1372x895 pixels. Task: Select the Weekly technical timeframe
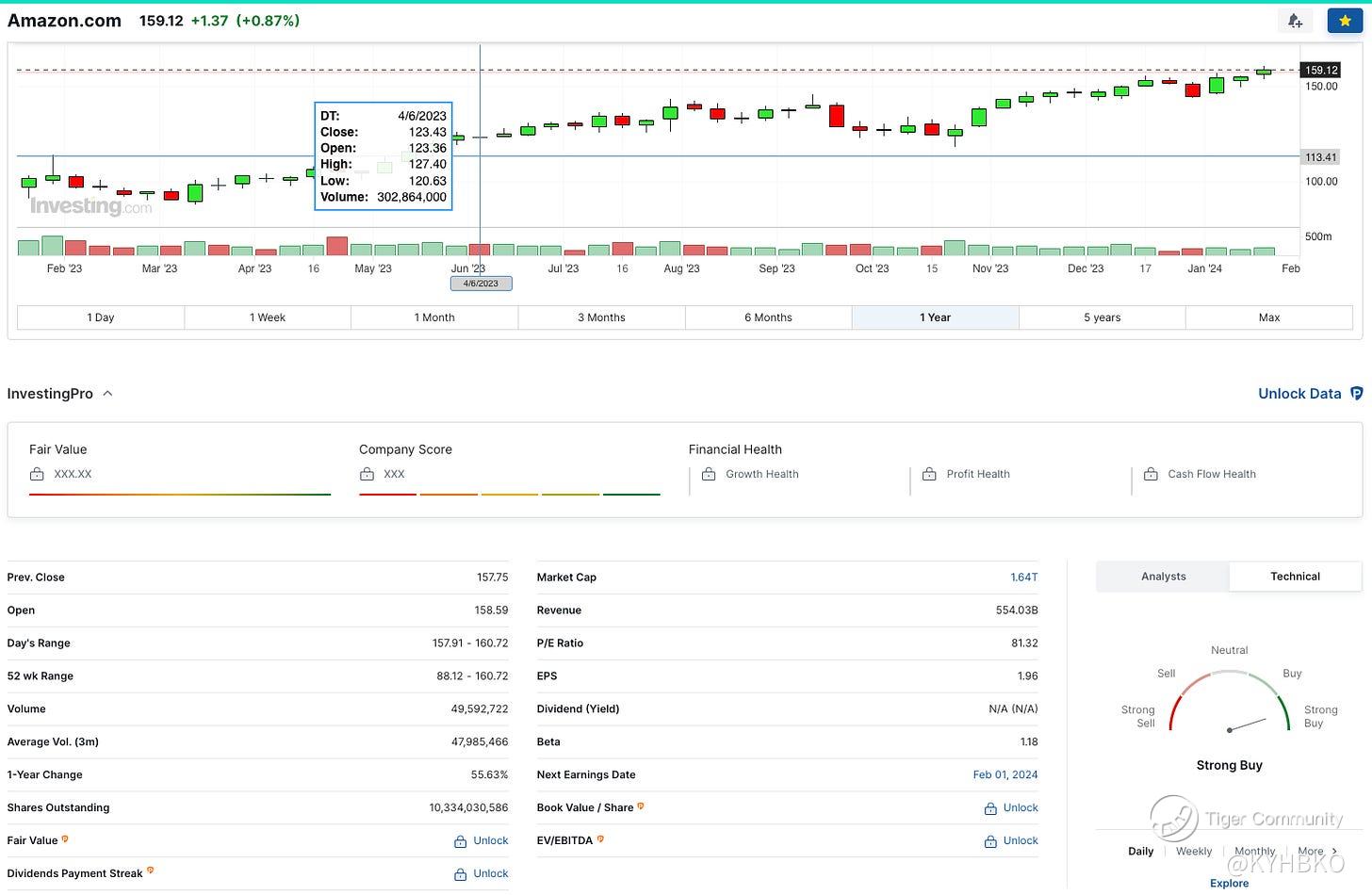coord(1193,851)
